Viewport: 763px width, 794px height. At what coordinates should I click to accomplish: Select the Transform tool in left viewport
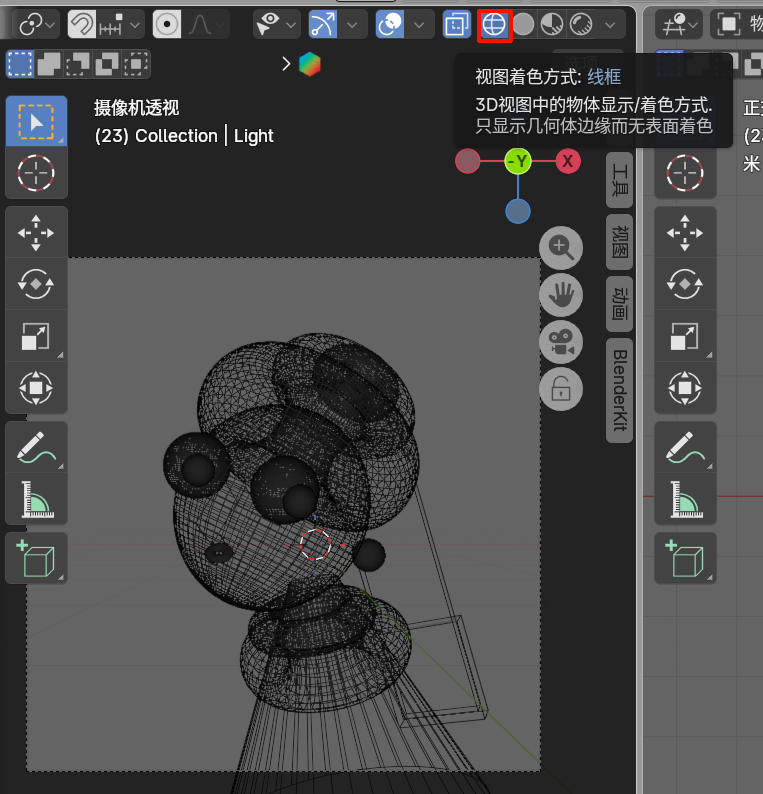click(x=36, y=387)
